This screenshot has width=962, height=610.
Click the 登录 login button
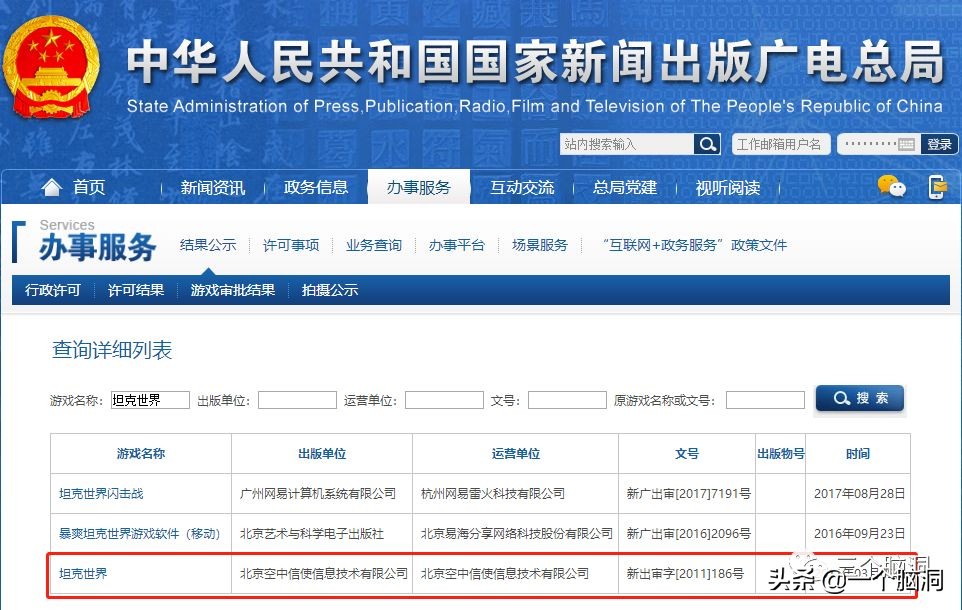[x=940, y=144]
